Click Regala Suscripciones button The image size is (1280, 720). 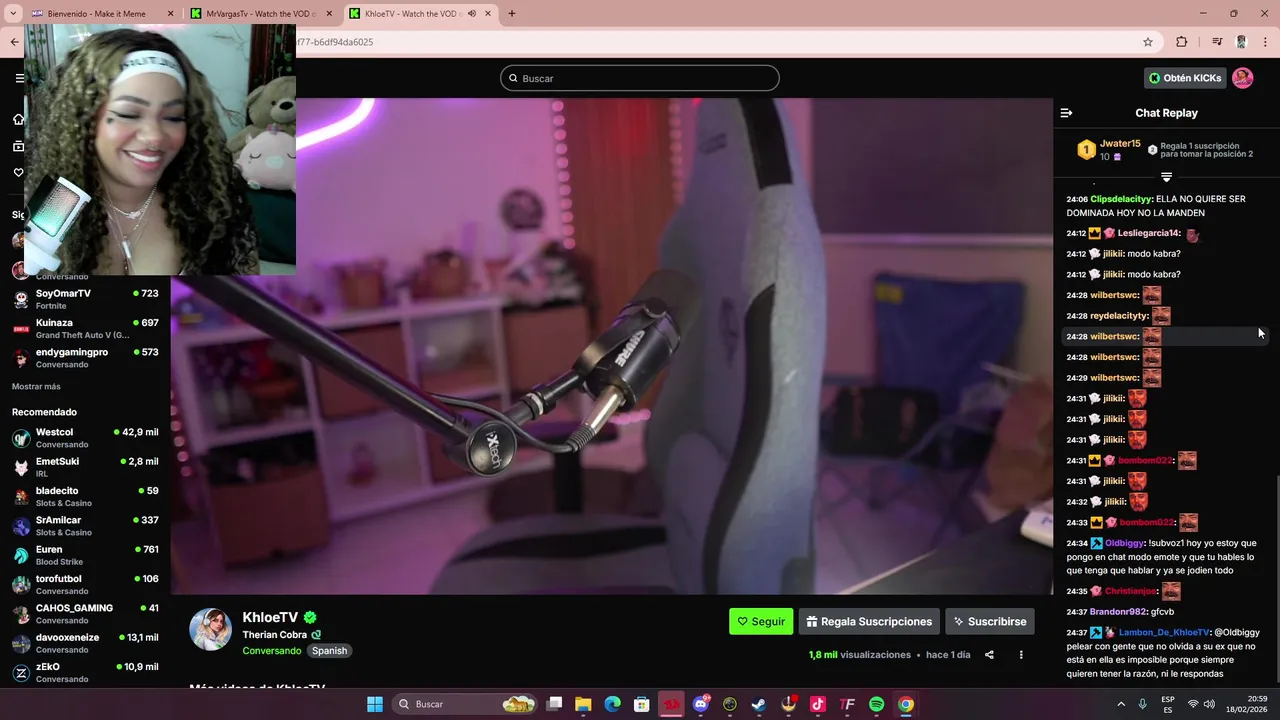[869, 621]
